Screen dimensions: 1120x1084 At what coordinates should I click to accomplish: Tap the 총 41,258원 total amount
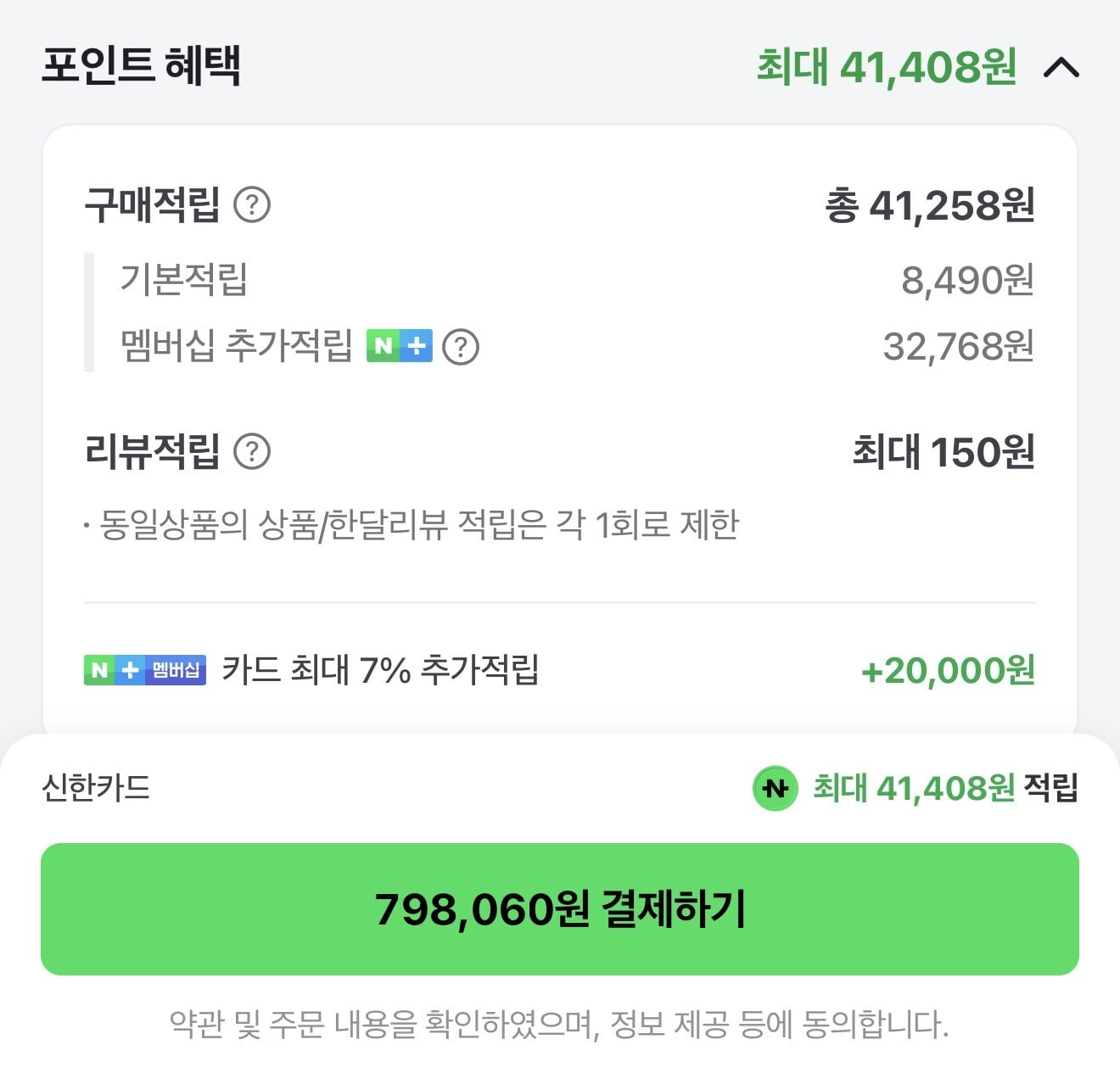[x=930, y=206]
